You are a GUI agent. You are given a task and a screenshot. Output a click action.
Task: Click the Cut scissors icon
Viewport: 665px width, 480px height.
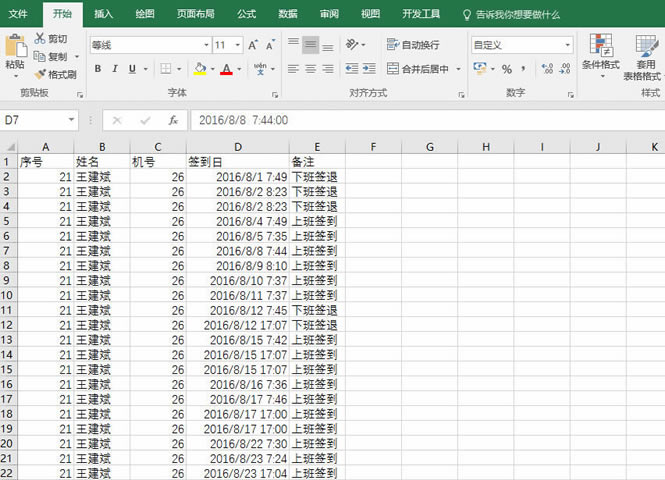[39, 39]
